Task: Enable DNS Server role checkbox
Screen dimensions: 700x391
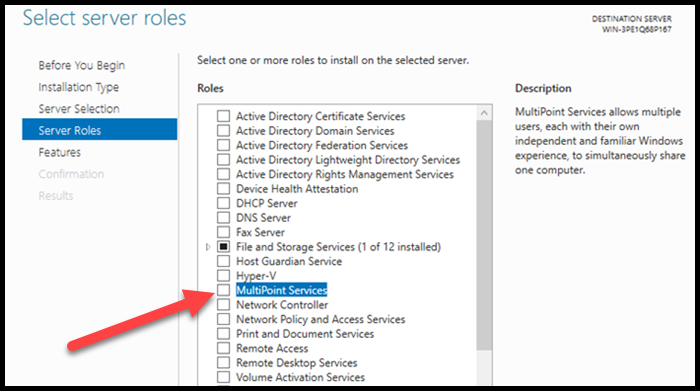Action: (223, 218)
